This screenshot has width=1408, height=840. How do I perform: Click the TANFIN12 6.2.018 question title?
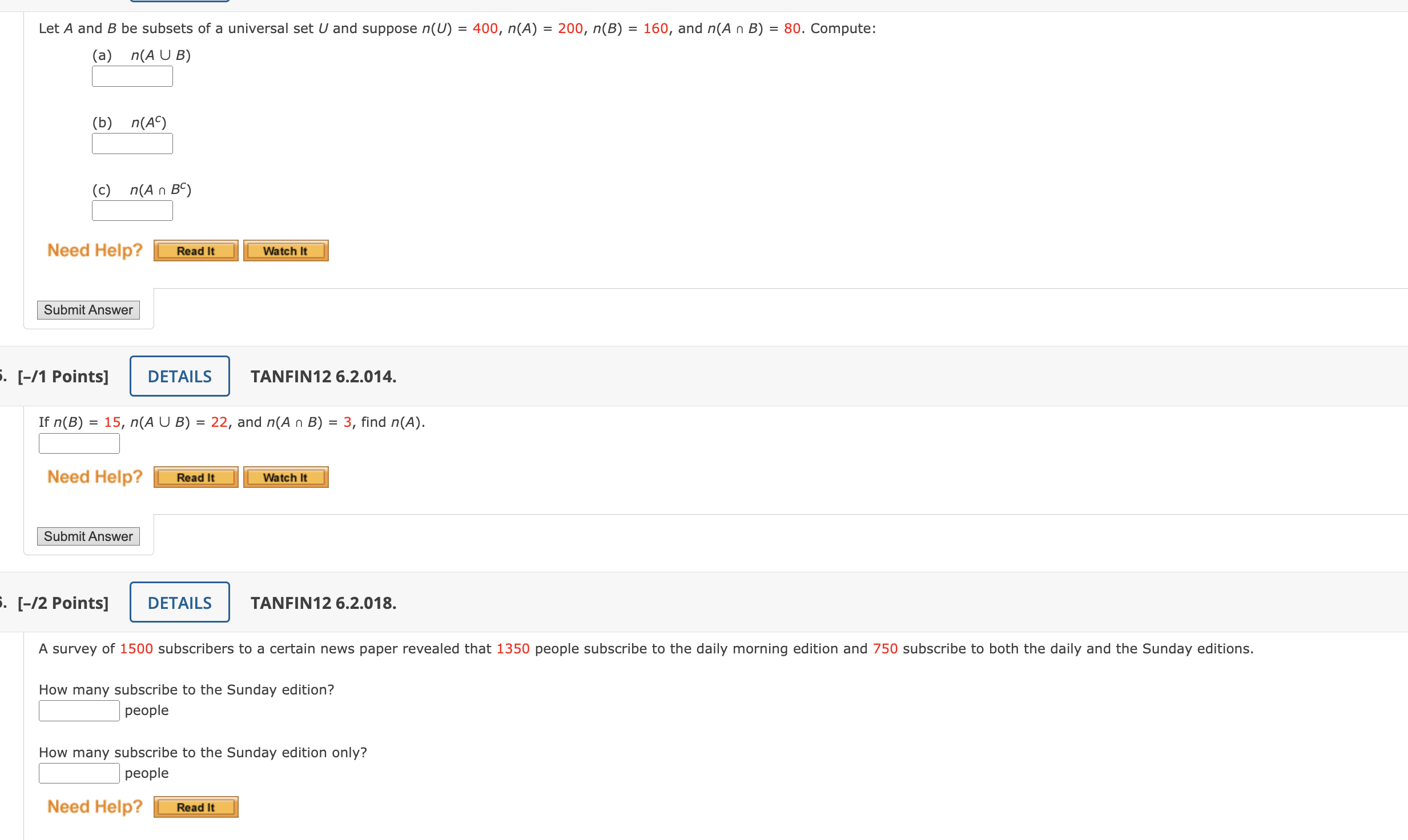pyautogui.click(x=323, y=603)
